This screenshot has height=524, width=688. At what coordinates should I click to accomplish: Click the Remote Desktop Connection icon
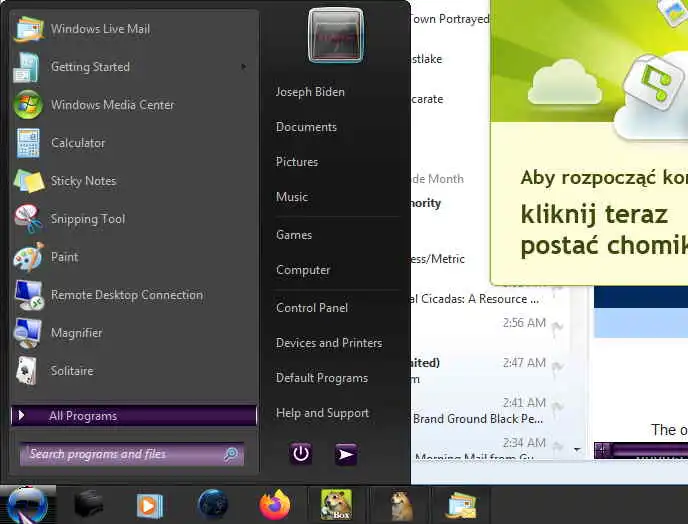(29, 295)
